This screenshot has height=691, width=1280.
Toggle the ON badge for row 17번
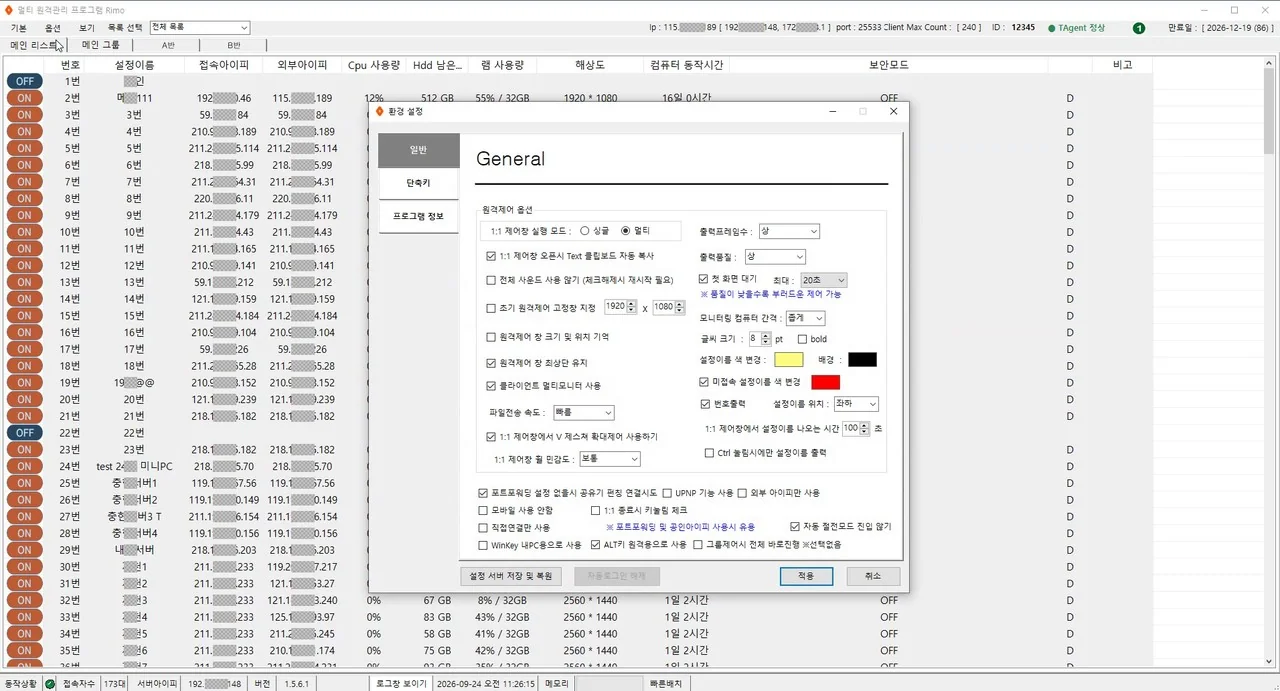(24, 349)
